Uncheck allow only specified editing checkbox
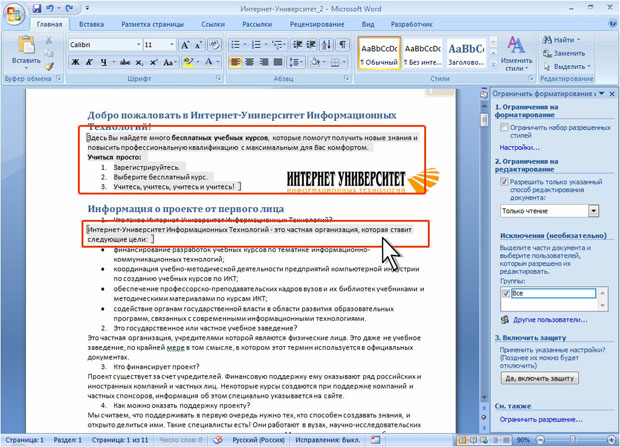 503,183
